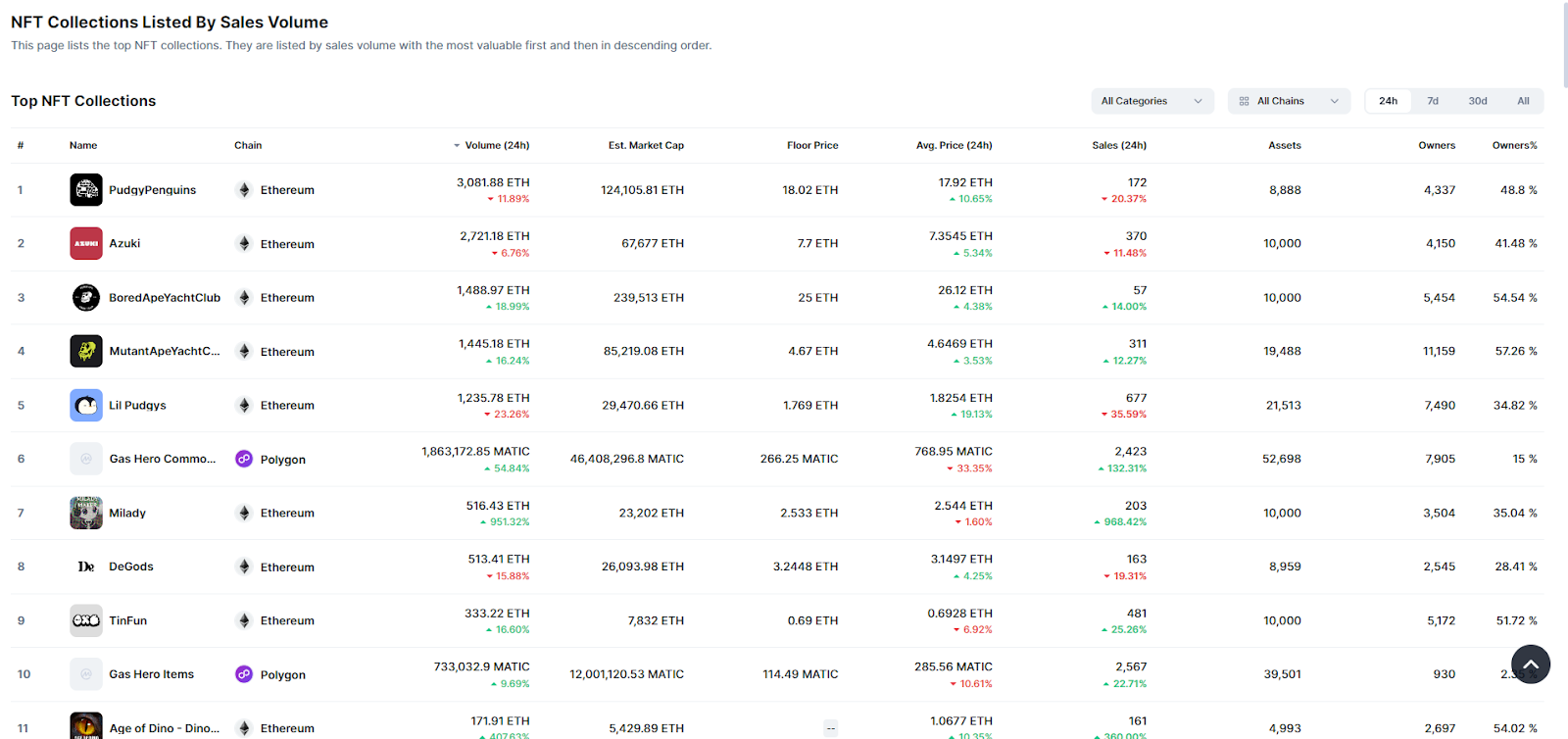Select the 24h time range tab
This screenshot has width=1568, height=739.
[x=1388, y=101]
